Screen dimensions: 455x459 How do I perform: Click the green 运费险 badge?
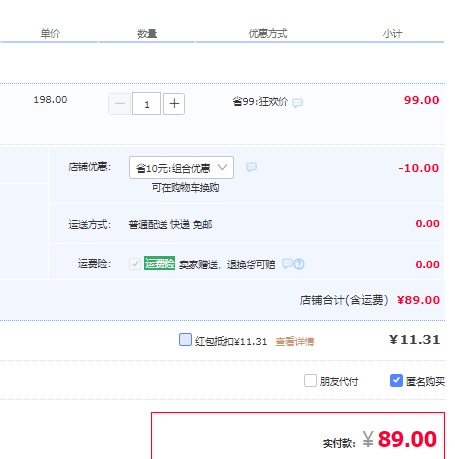[159, 263]
